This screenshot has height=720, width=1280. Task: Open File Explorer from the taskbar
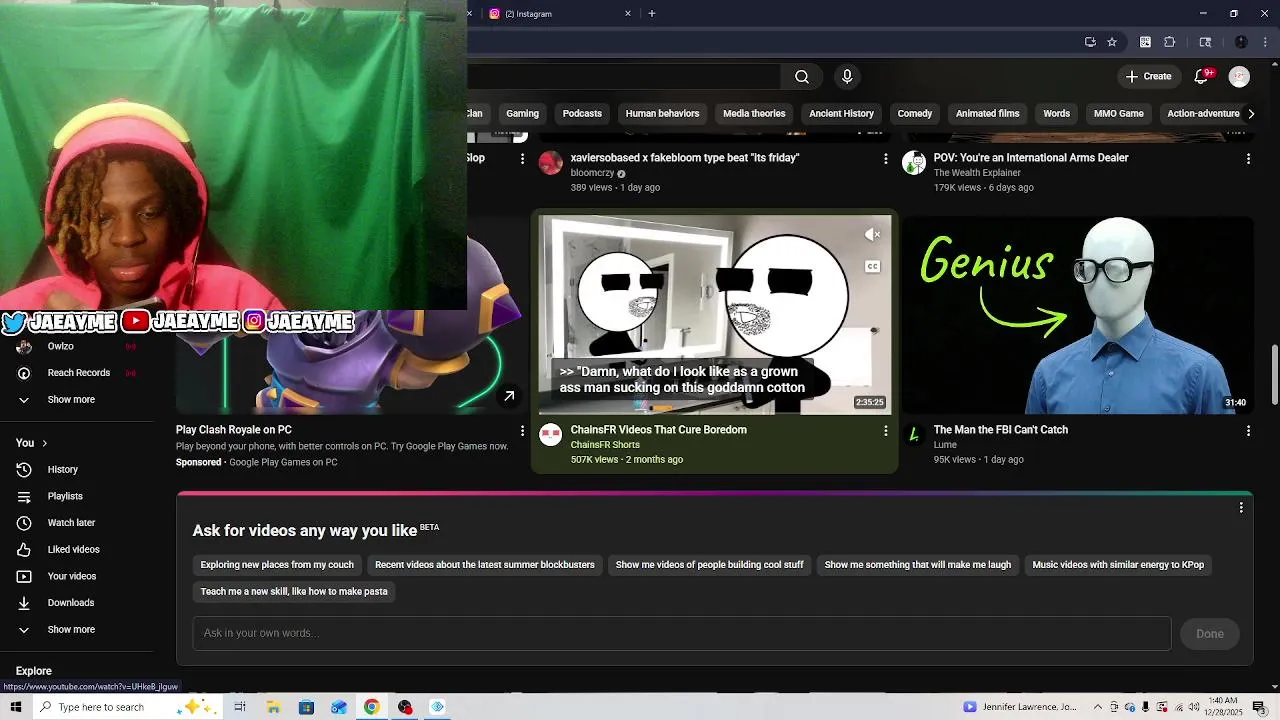pos(273,707)
